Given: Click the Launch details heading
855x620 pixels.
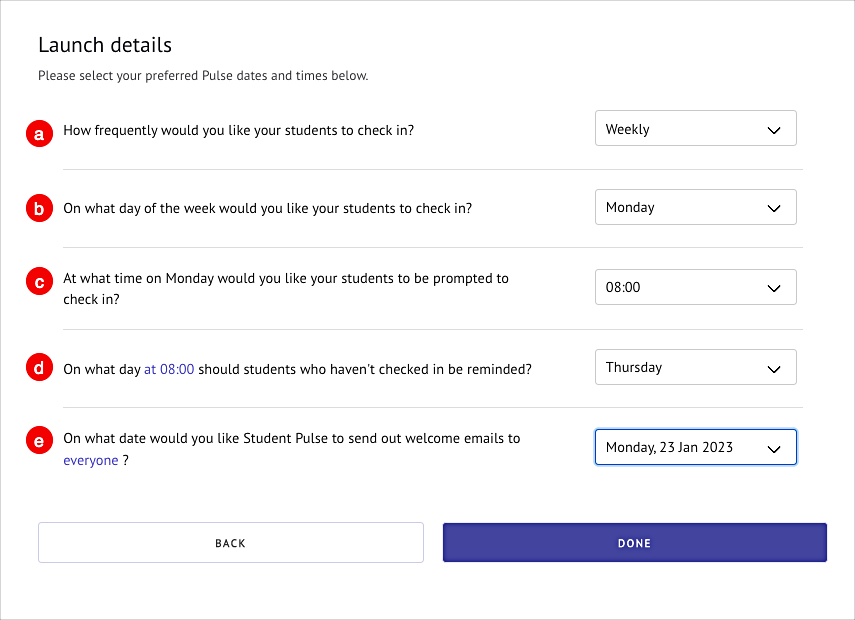Looking at the screenshot, I should click(x=105, y=45).
